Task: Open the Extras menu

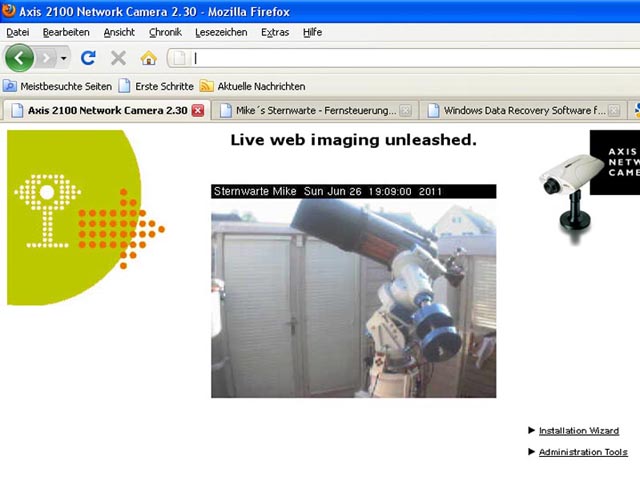Action: click(275, 32)
